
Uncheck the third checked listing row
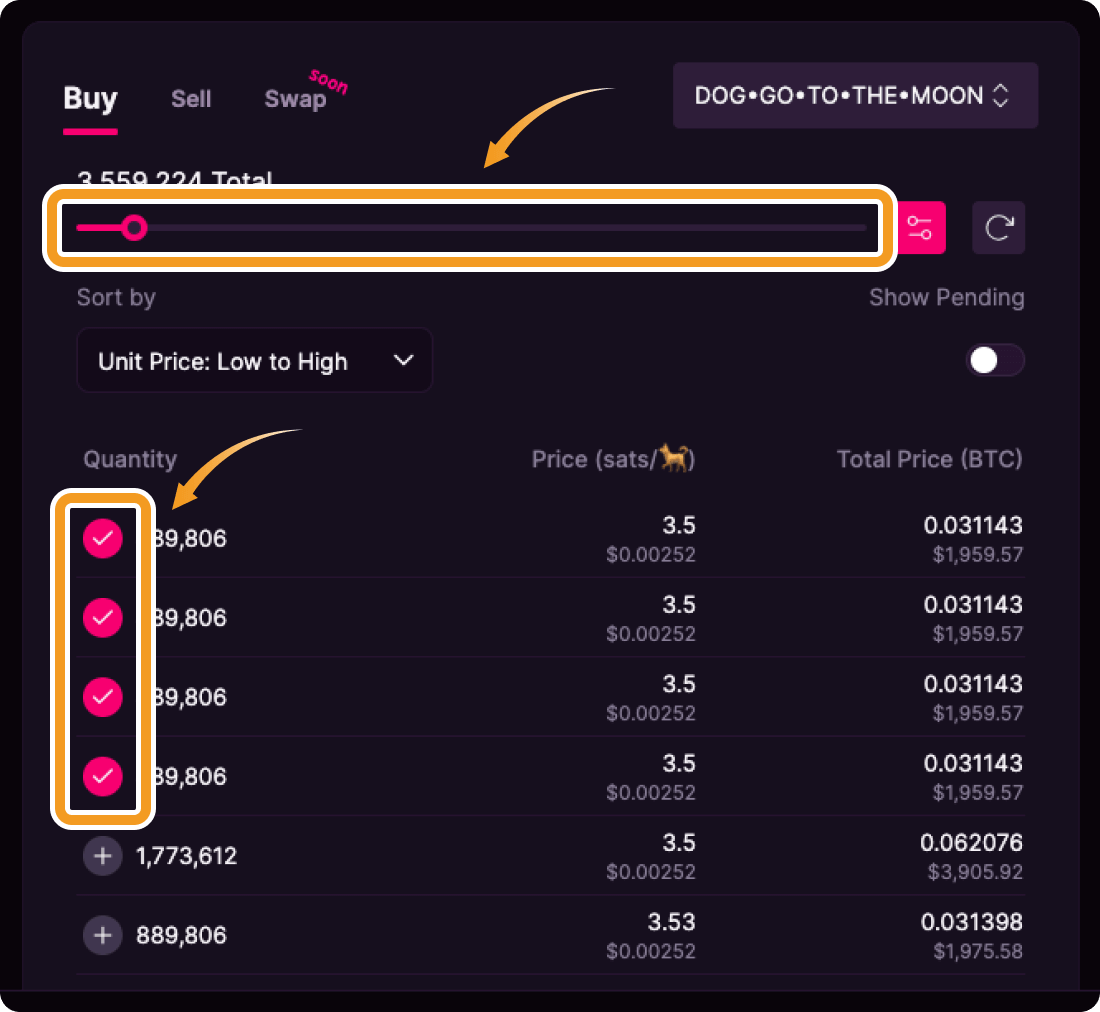pos(102,697)
